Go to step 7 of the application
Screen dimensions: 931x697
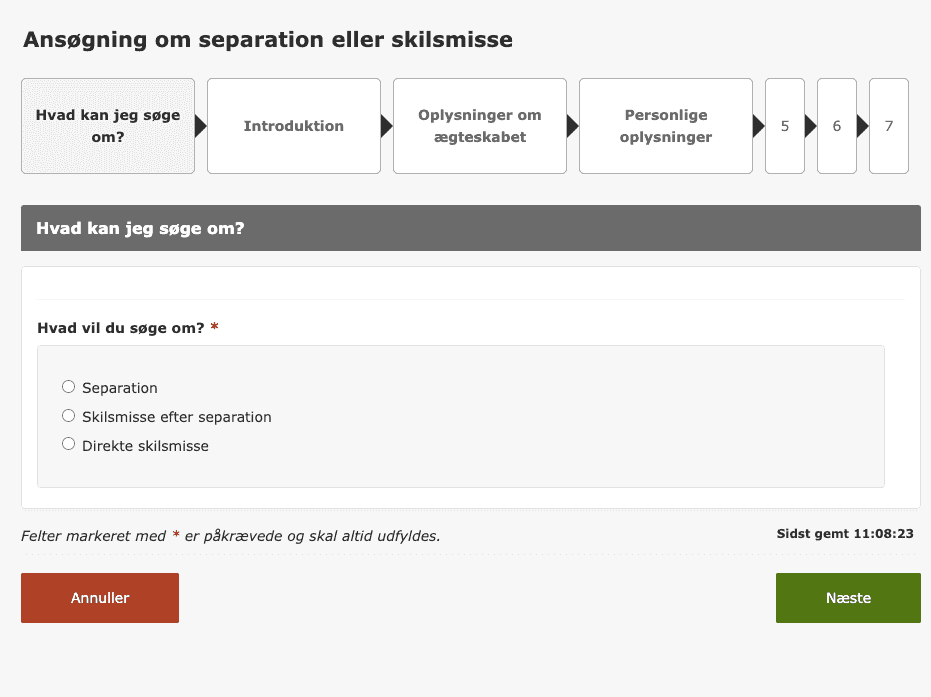click(x=888, y=126)
